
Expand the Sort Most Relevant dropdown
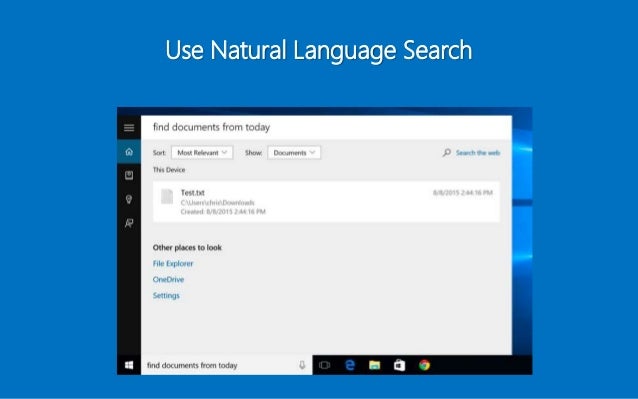pyautogui.click(x=202, y=153)
